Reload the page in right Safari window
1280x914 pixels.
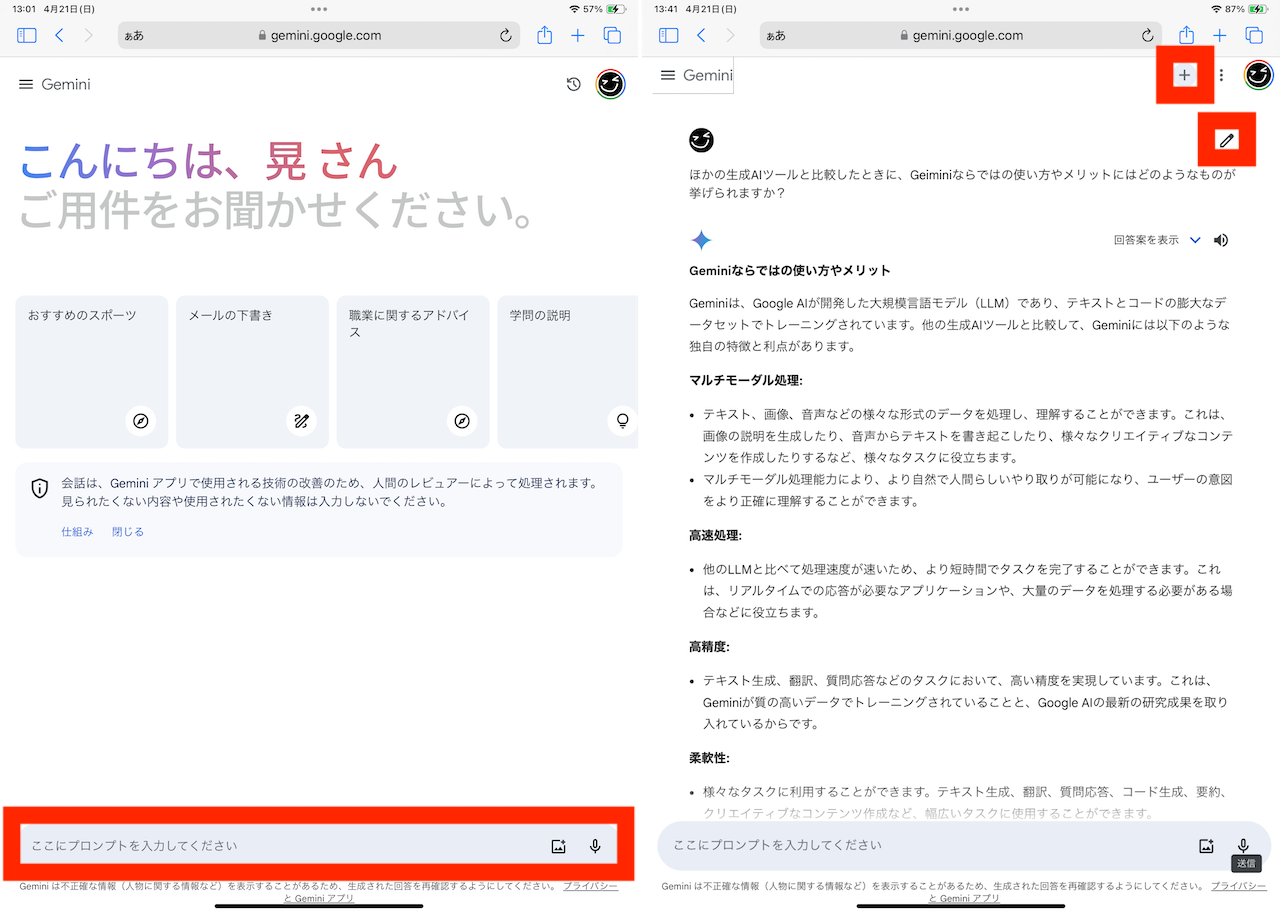click(1148, 36)
